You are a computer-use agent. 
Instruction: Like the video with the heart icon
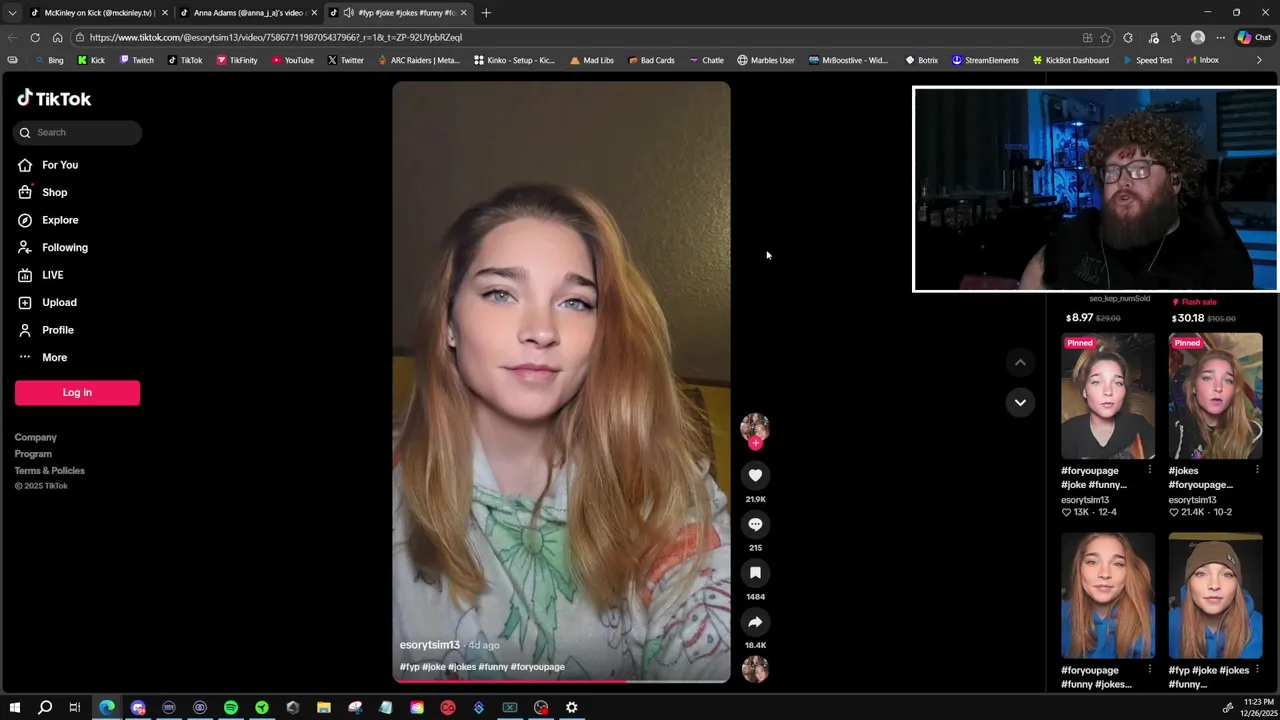pos(755,475)
